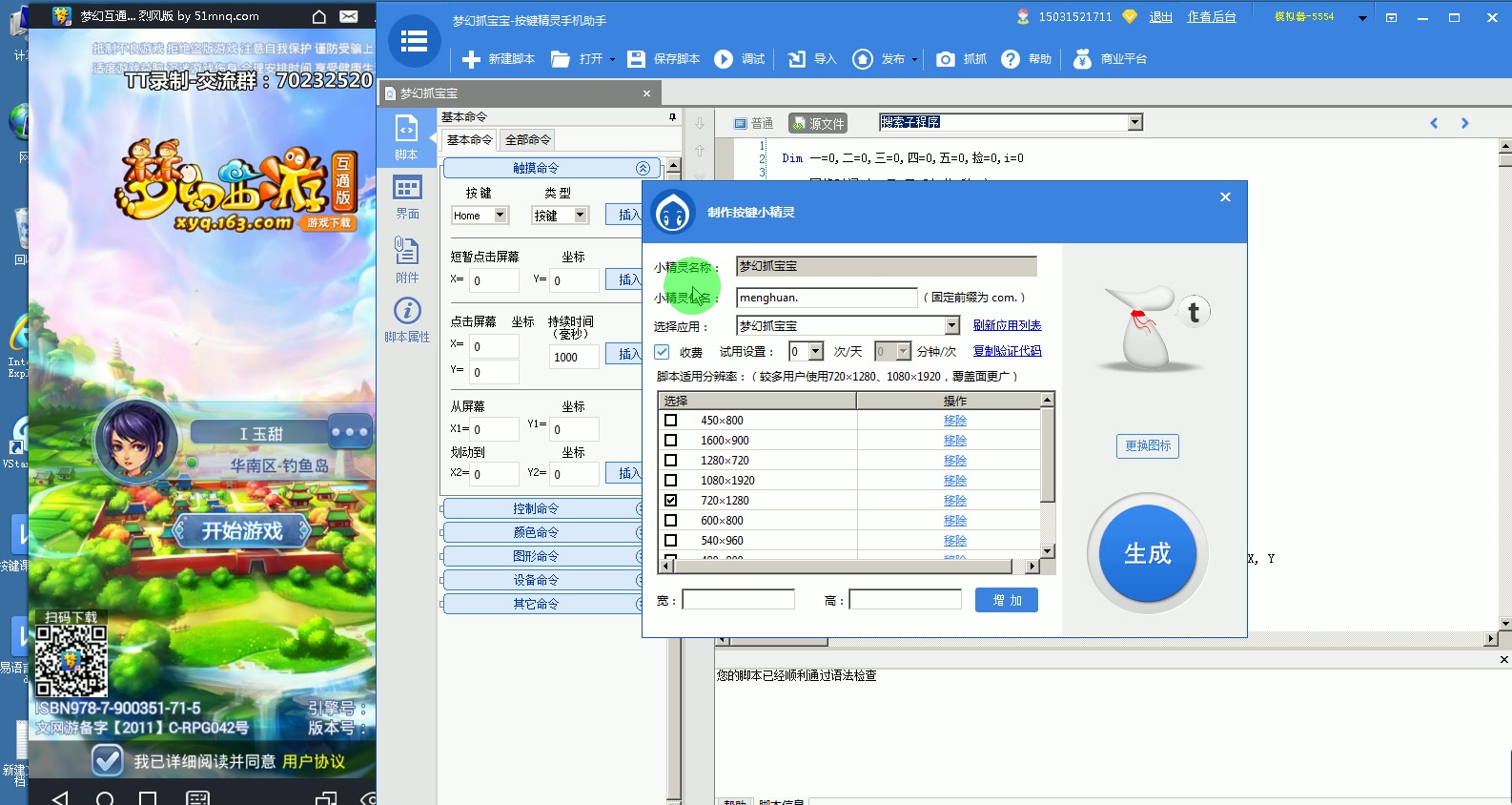Toggle the user agreement checkbox in game
The image size is (1512, 805).
coord(107,760)
